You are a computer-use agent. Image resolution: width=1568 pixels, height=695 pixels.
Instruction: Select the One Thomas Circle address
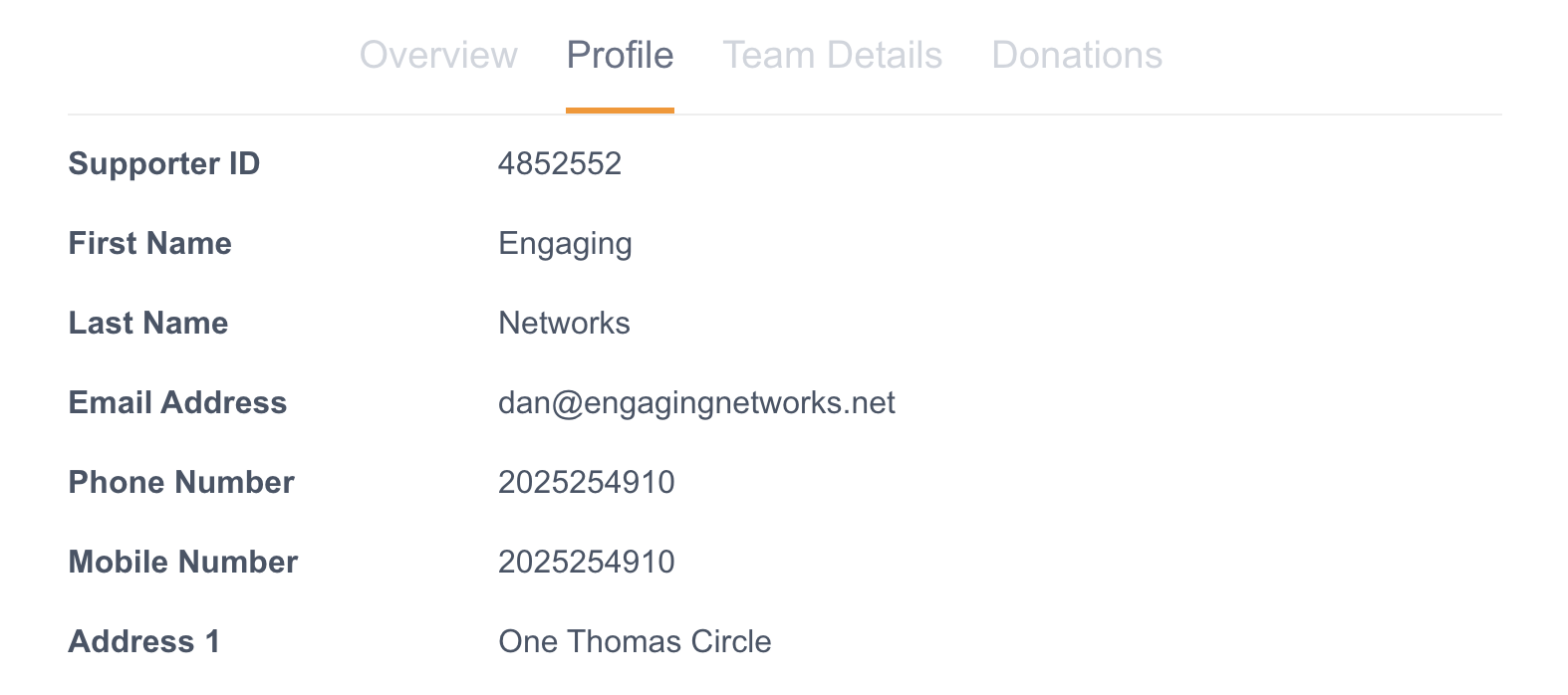click(635, 641)
